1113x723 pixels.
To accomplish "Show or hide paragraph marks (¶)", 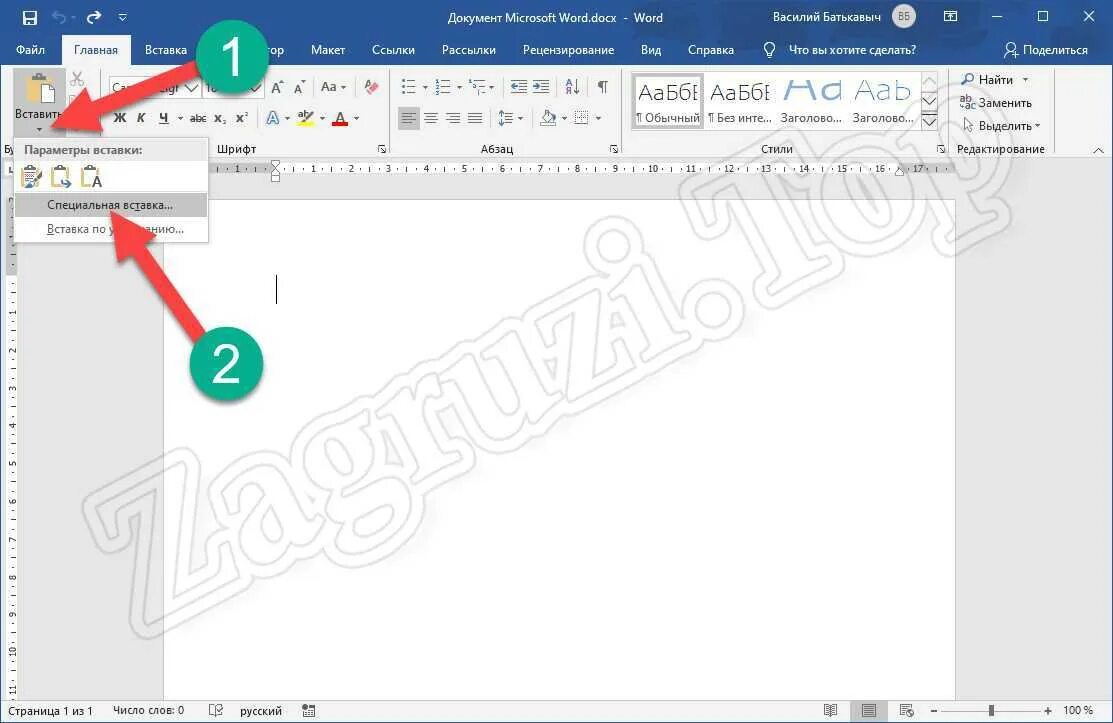I will [x=603, y=87].
